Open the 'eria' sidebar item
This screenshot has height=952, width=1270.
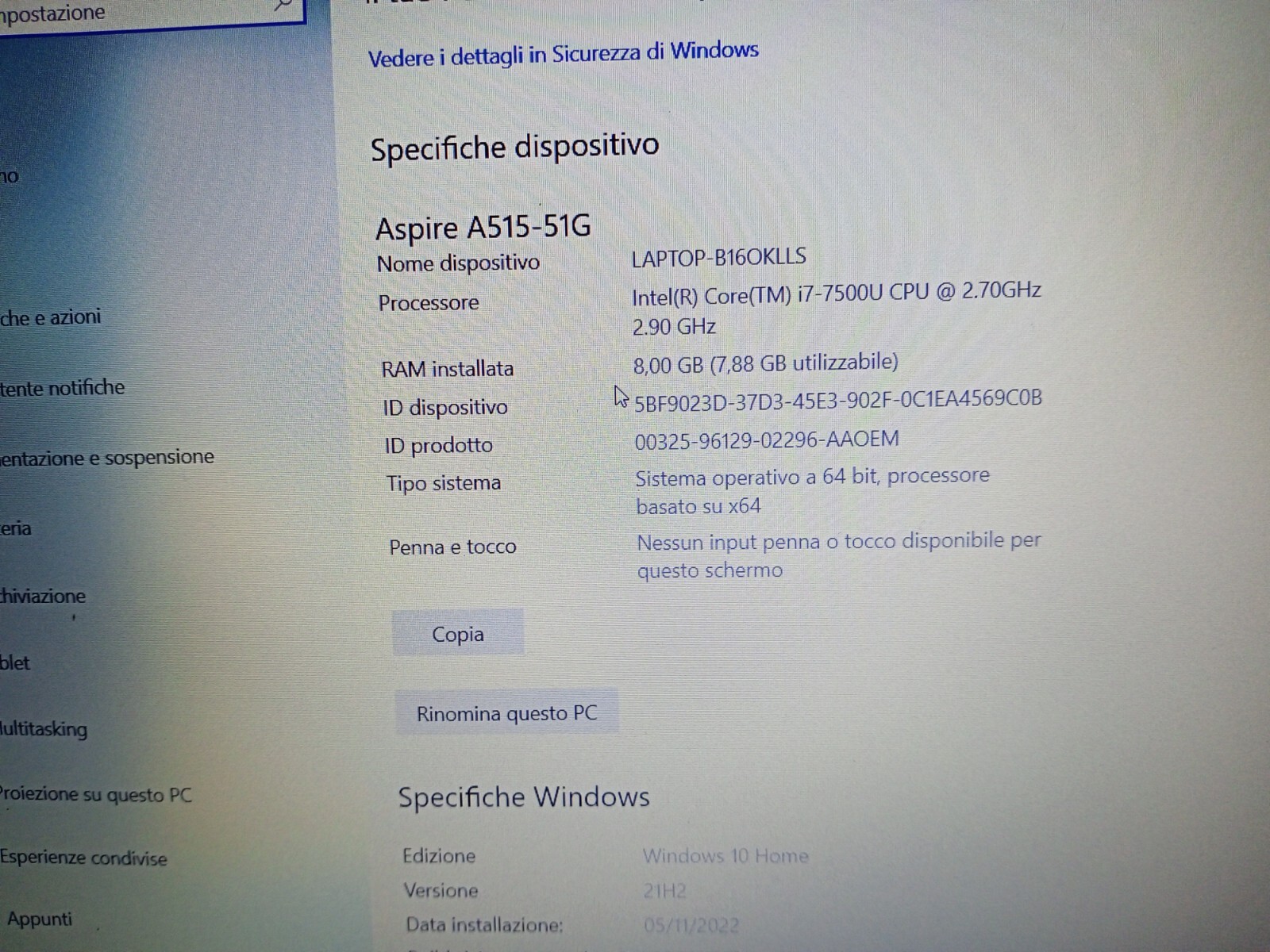pyautogui.click(x=16, y=528)
